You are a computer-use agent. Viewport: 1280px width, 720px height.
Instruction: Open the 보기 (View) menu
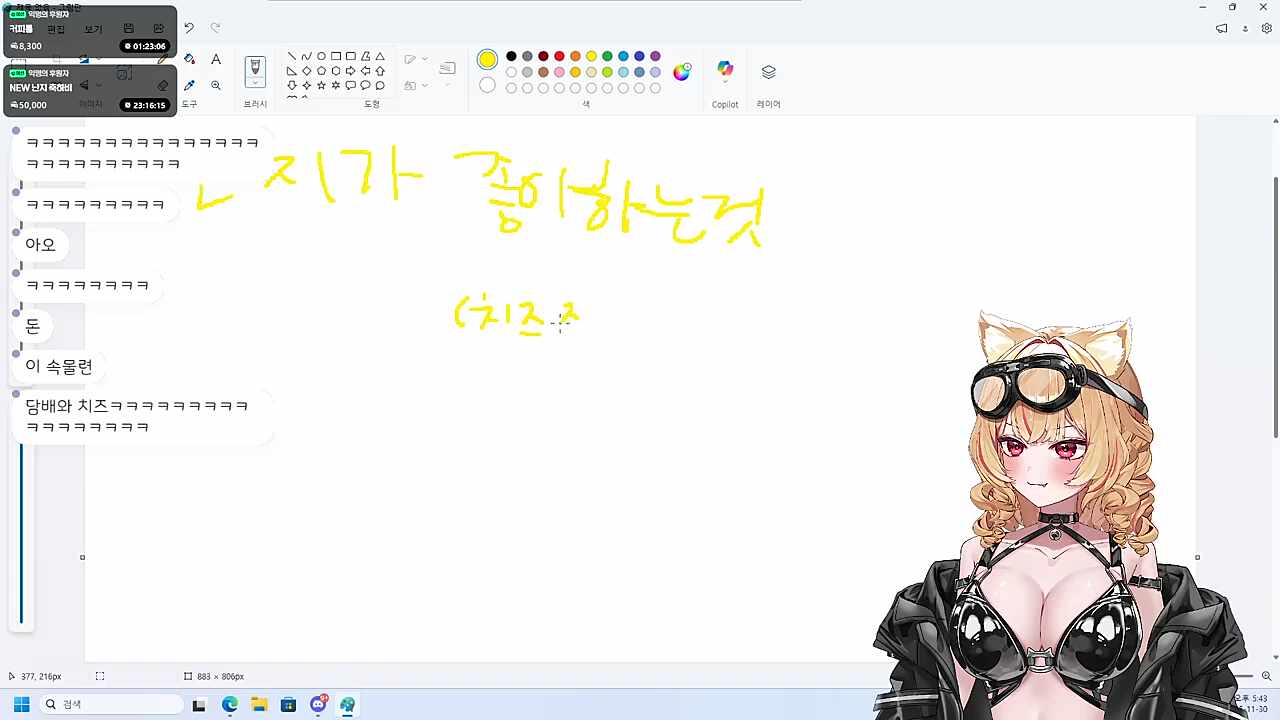(x=93, y=29)
